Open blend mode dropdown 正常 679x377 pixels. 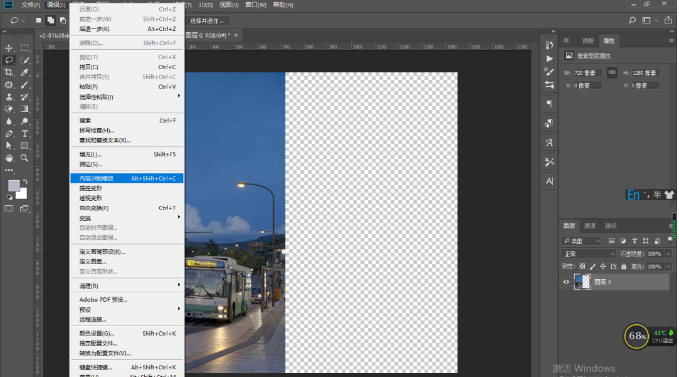588,254
